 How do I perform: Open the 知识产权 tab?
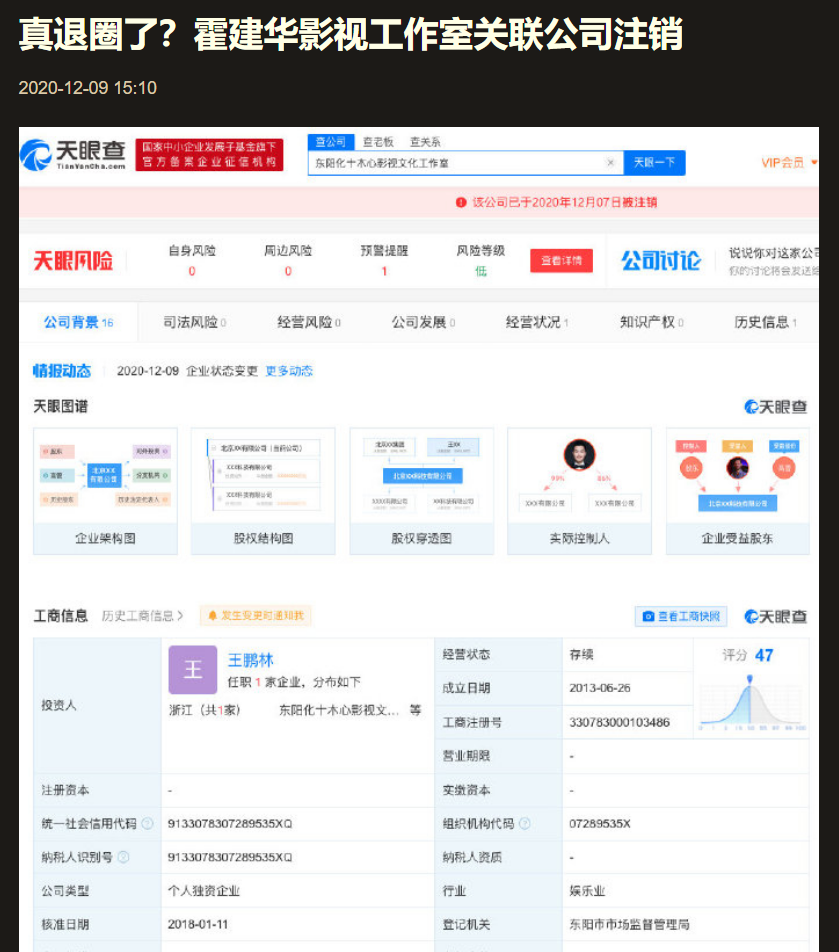tap(651, 322)
